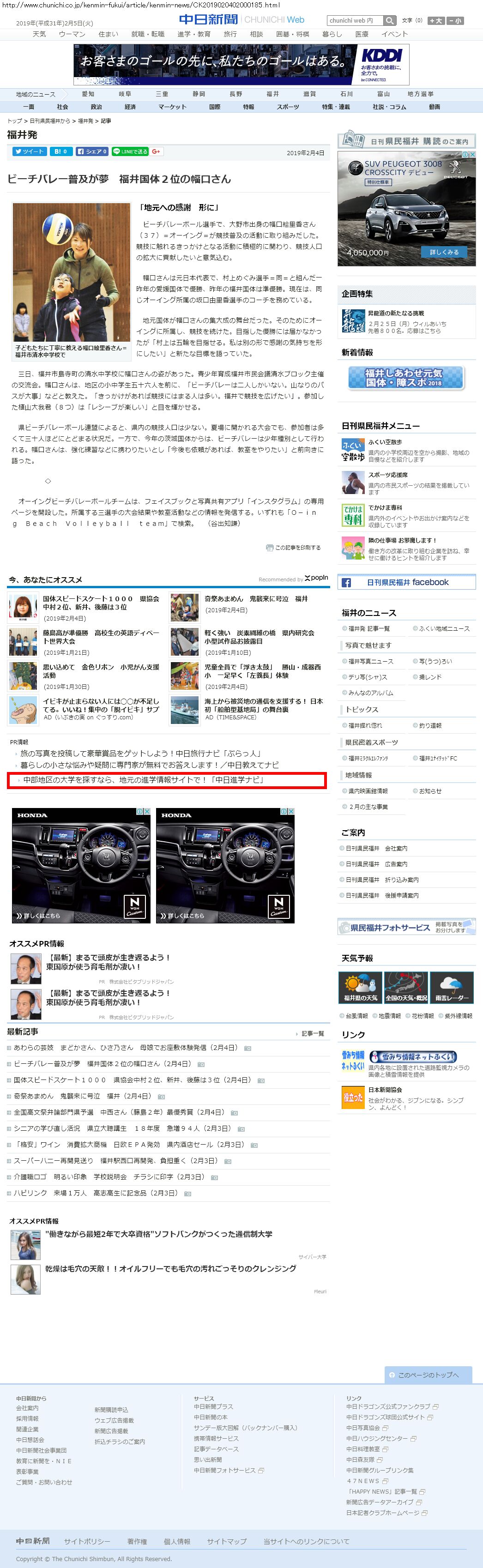Send the article via LINE button
The width and height of the screenshot is (483, 1568).
pyautogui.click(x=130, y=151)
